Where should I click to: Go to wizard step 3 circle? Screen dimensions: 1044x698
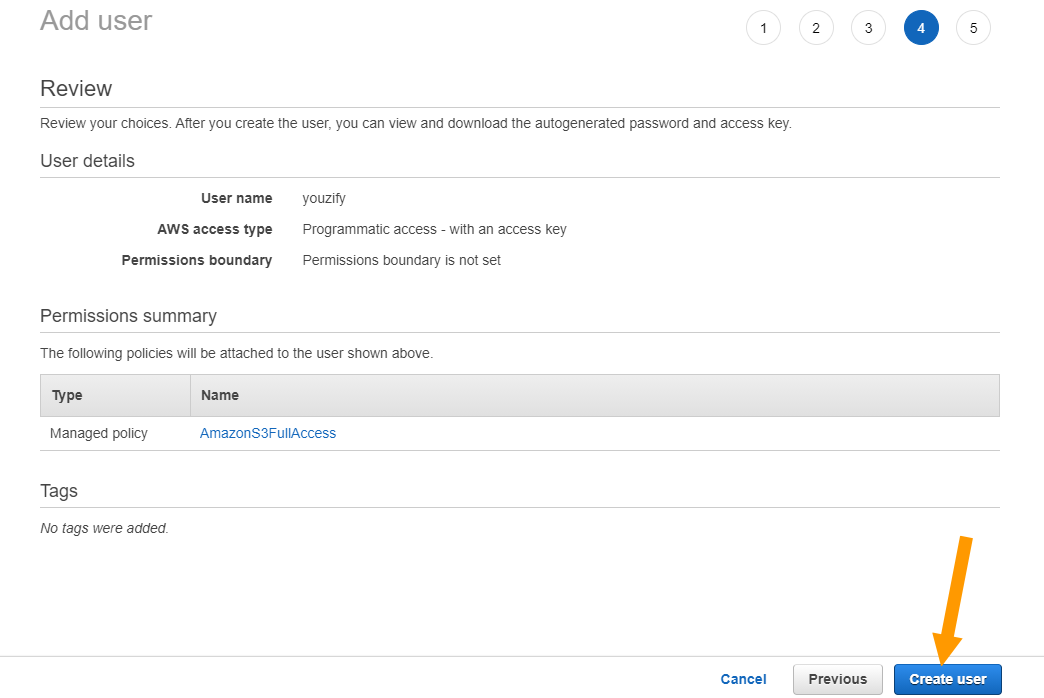868,28
